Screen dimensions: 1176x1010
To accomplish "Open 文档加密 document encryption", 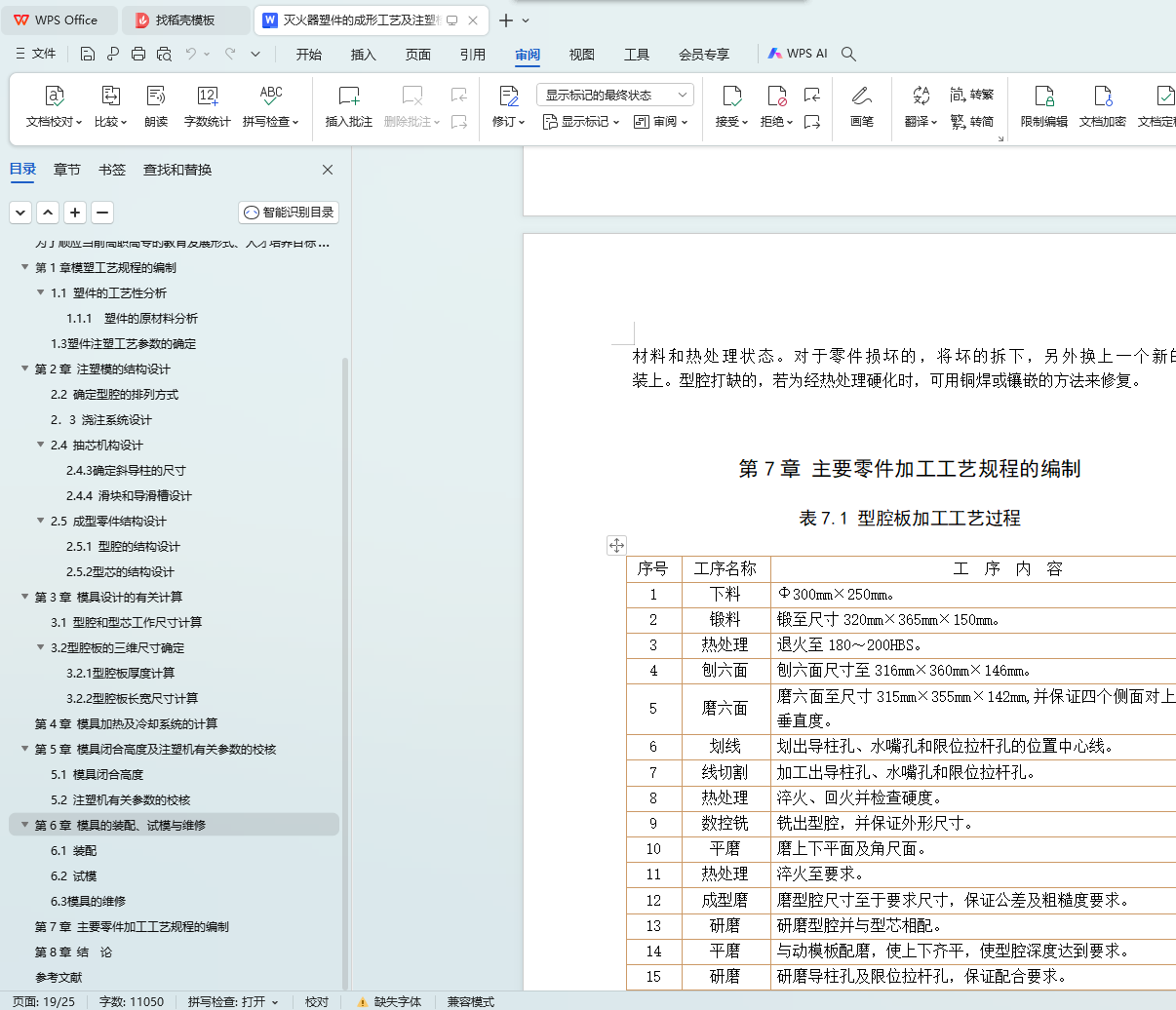I will tap(1103, 107).
